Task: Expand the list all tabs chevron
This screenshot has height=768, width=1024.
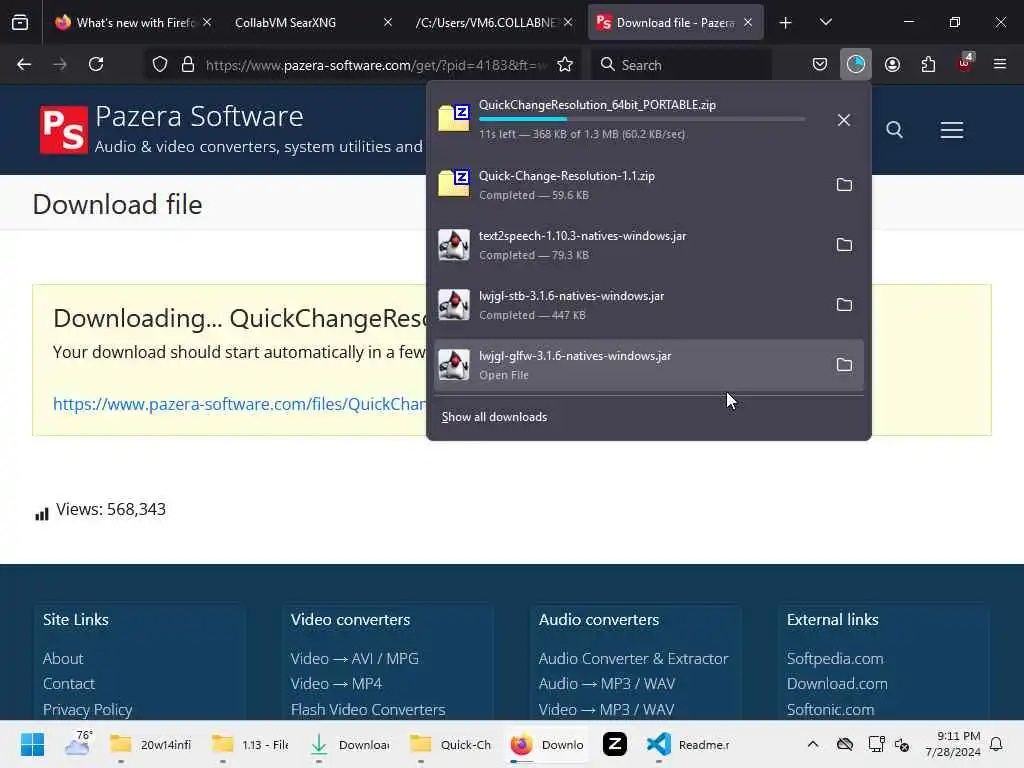Action: [825, 23]
